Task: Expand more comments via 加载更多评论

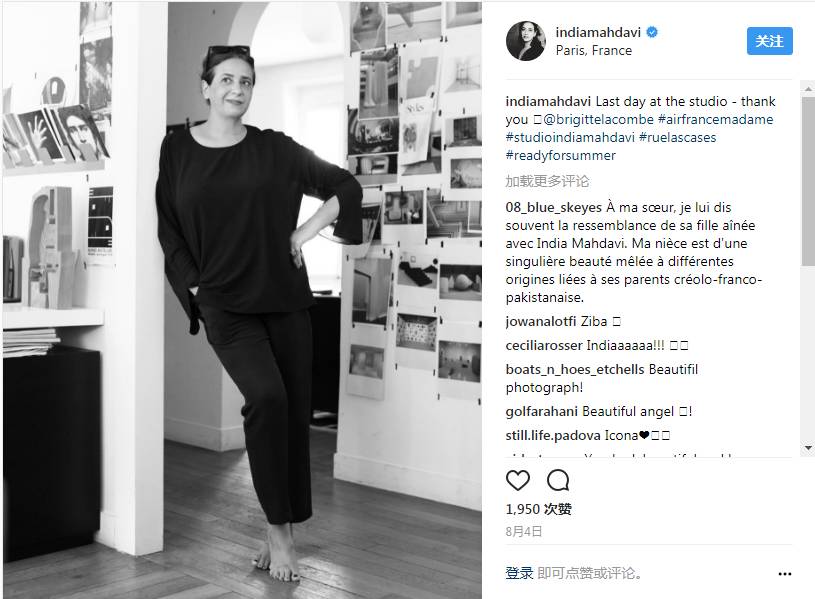Action: [547, 181]
